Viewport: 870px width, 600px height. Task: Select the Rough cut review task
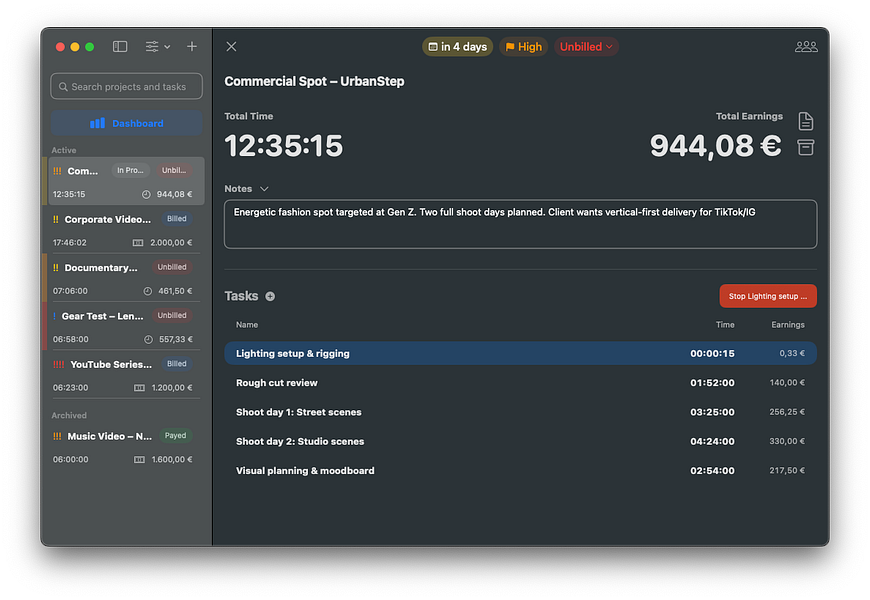pyautogui.click(x=520, y=383)
